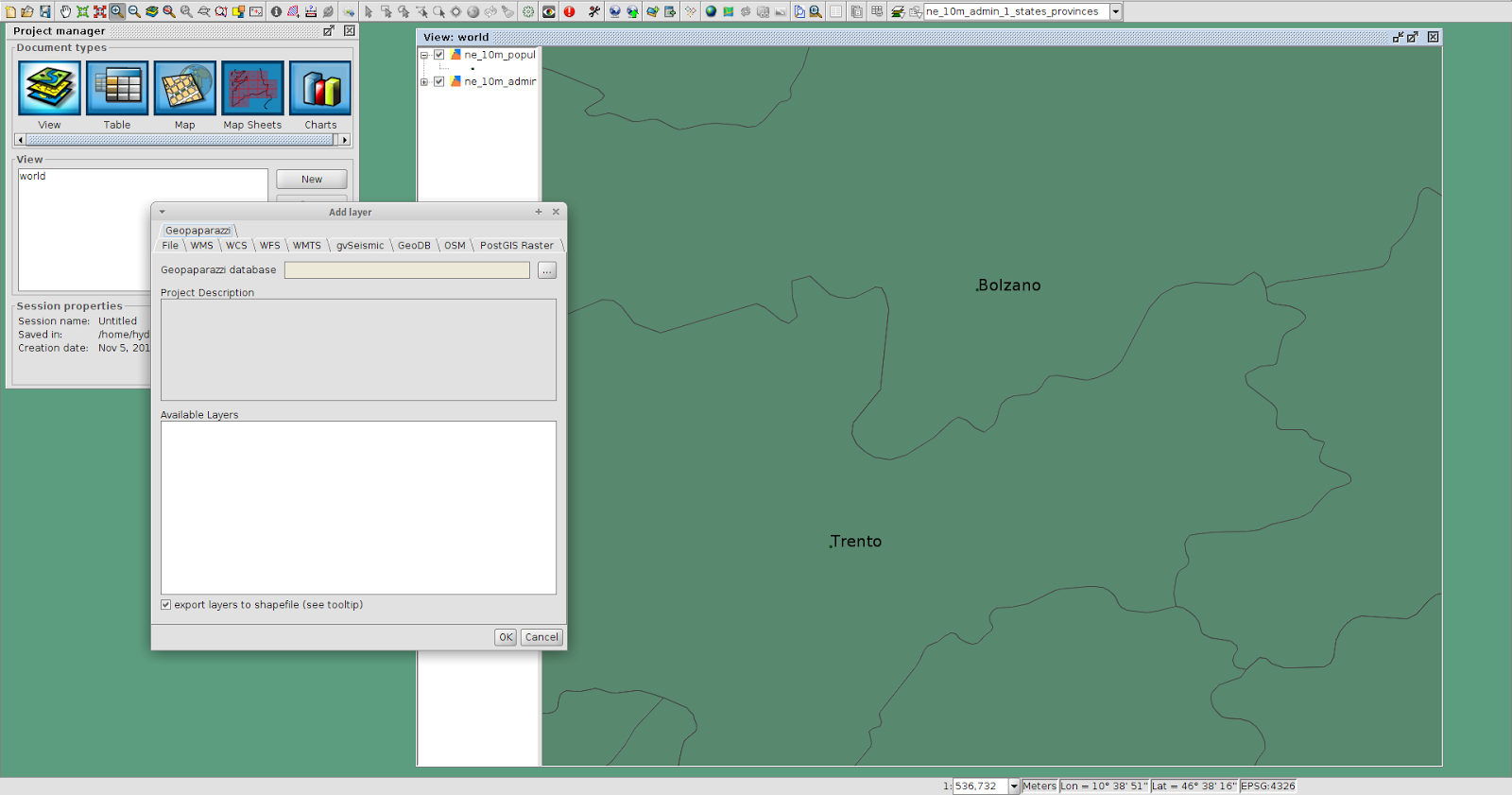Click Cancel in the Add layer dialog
Screen dimensions: 1512x795
coord(541,637)
